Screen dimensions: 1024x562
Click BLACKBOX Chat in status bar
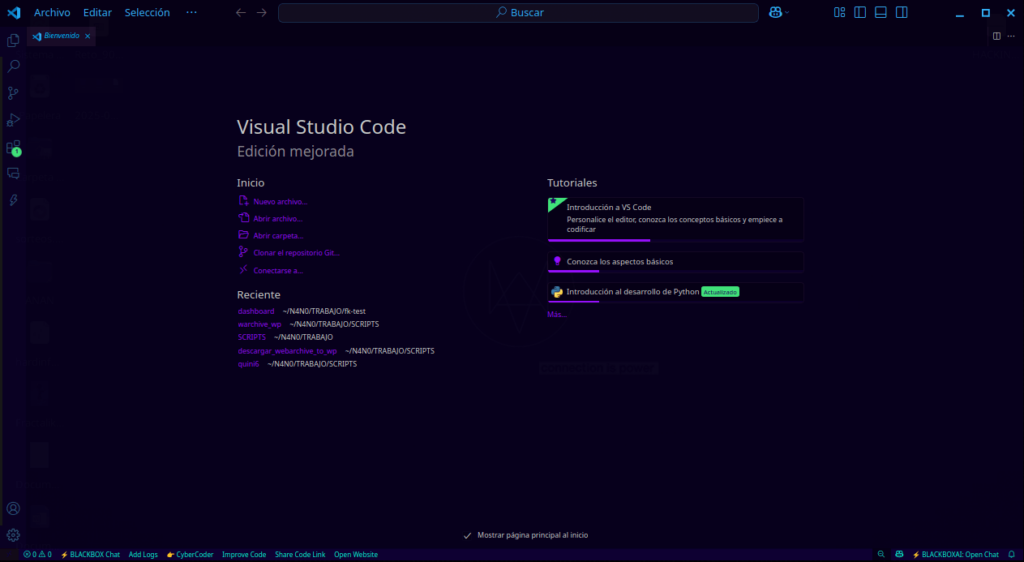coord(90,554)
